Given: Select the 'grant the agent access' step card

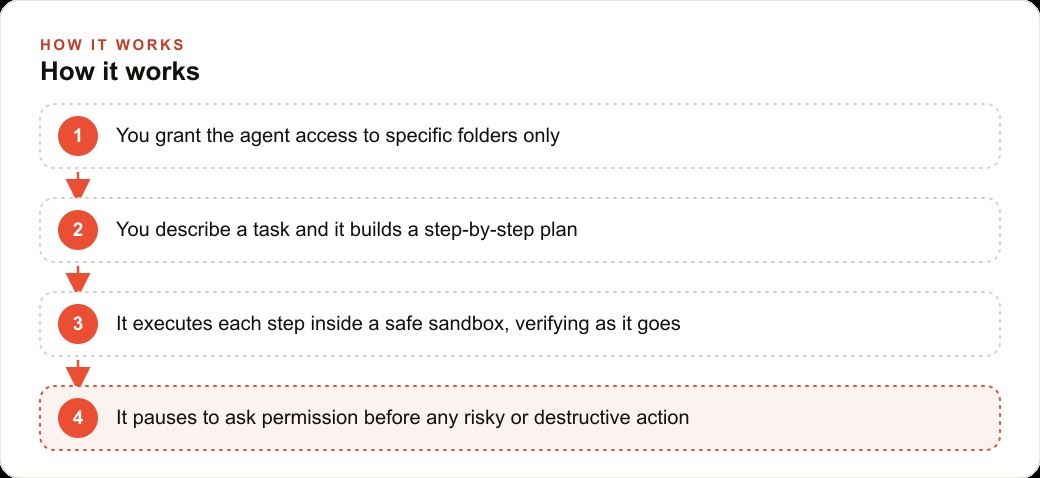Looking at the screenshot, I should pyautogui.click(x=520, y=136).
